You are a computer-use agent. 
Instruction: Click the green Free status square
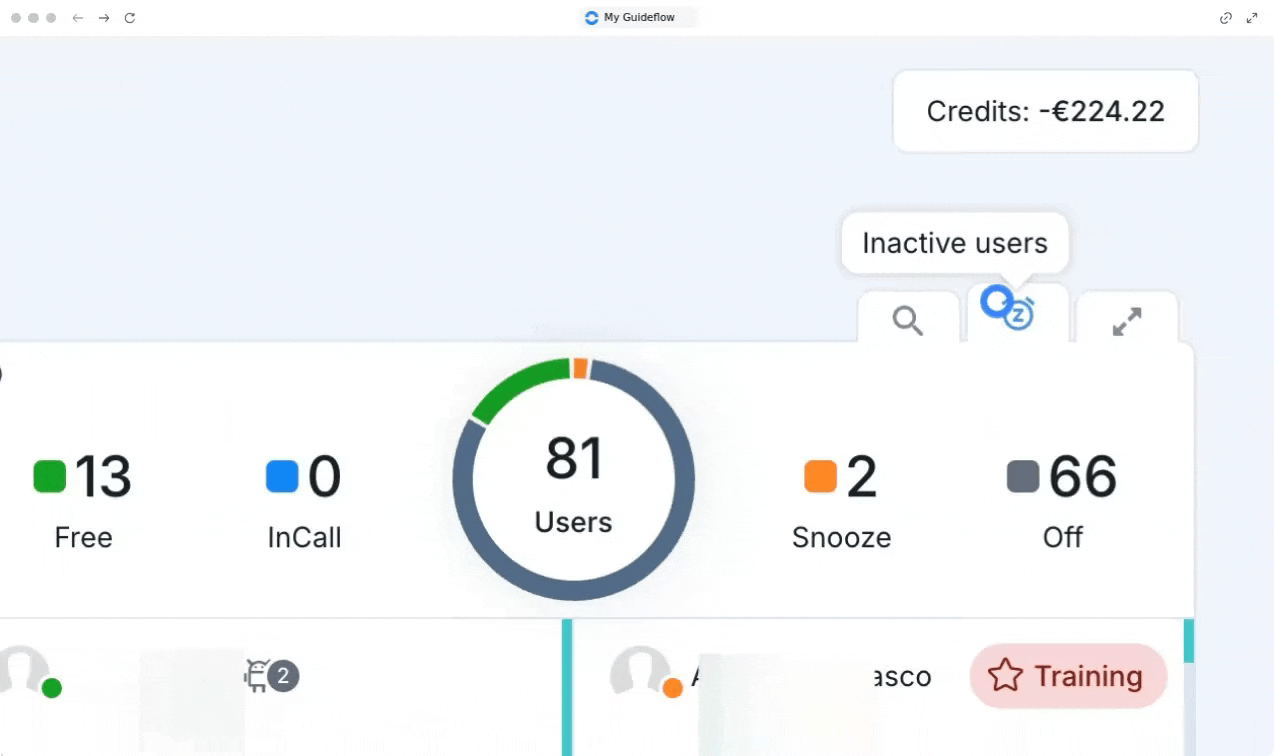[x=49, y=476]
